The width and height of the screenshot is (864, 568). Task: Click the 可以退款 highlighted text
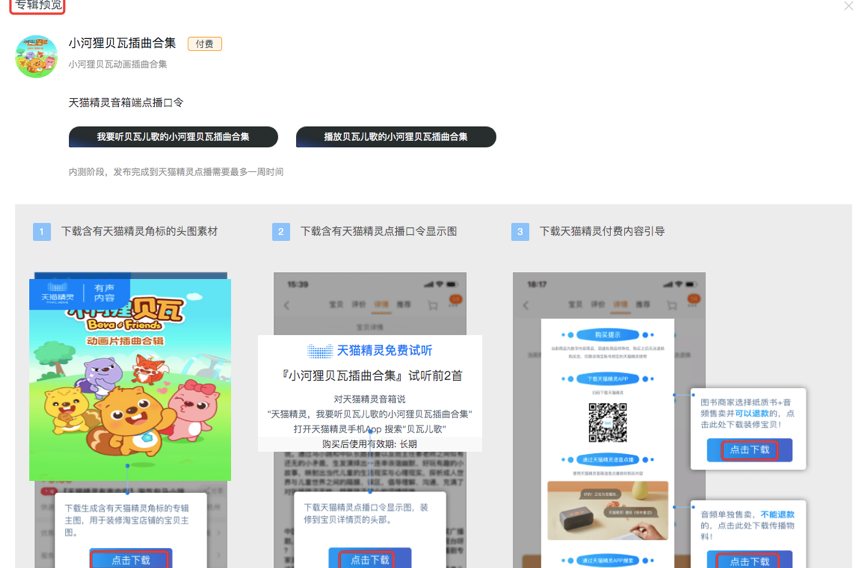pyautogui.click(x=752, y=413)
